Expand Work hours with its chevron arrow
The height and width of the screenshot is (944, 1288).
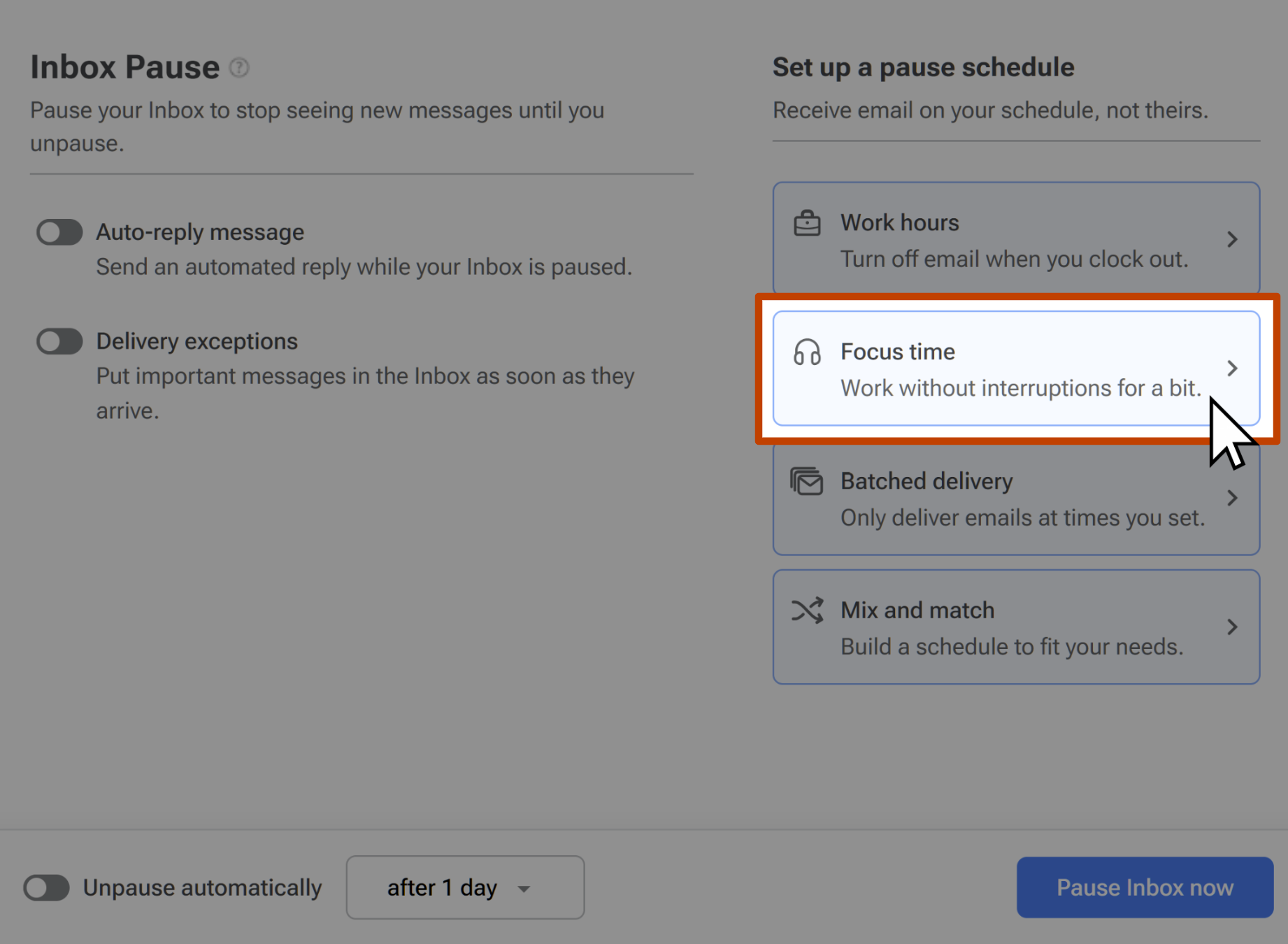pyautogui.click(x=1232, y=240)
